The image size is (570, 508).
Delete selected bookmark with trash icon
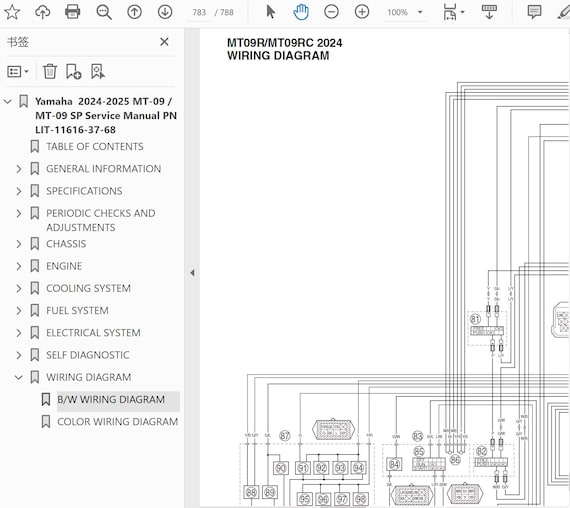50,71
